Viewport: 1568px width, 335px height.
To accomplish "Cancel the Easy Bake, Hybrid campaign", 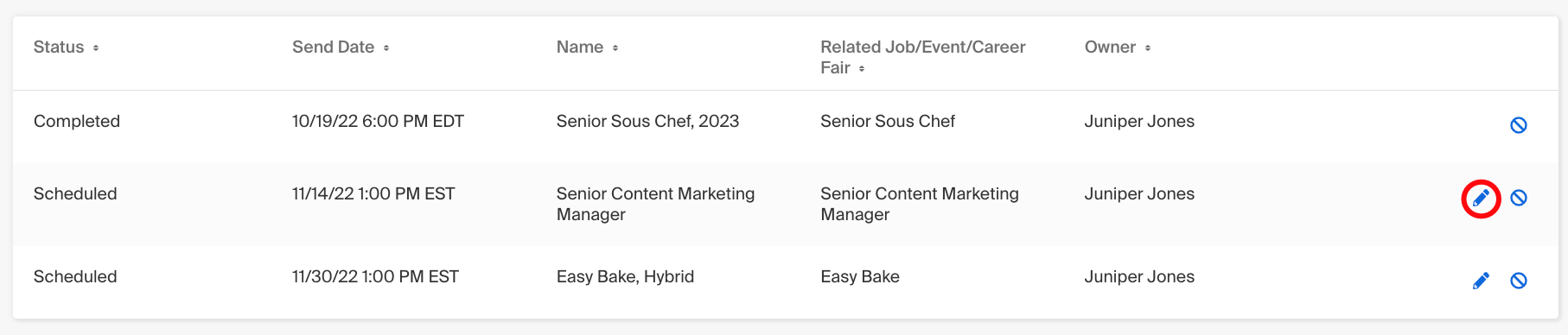I will coord(1518,281).
